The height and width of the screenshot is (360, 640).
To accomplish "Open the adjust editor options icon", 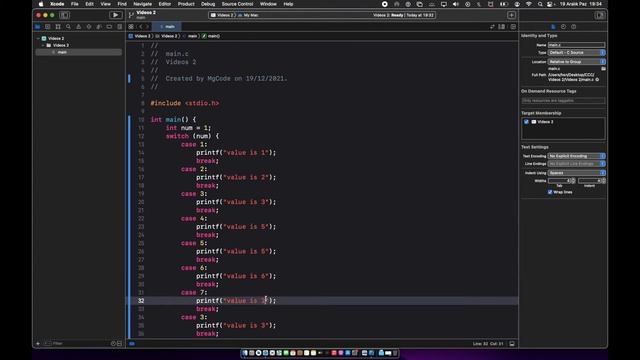I will tap(502, 27).
